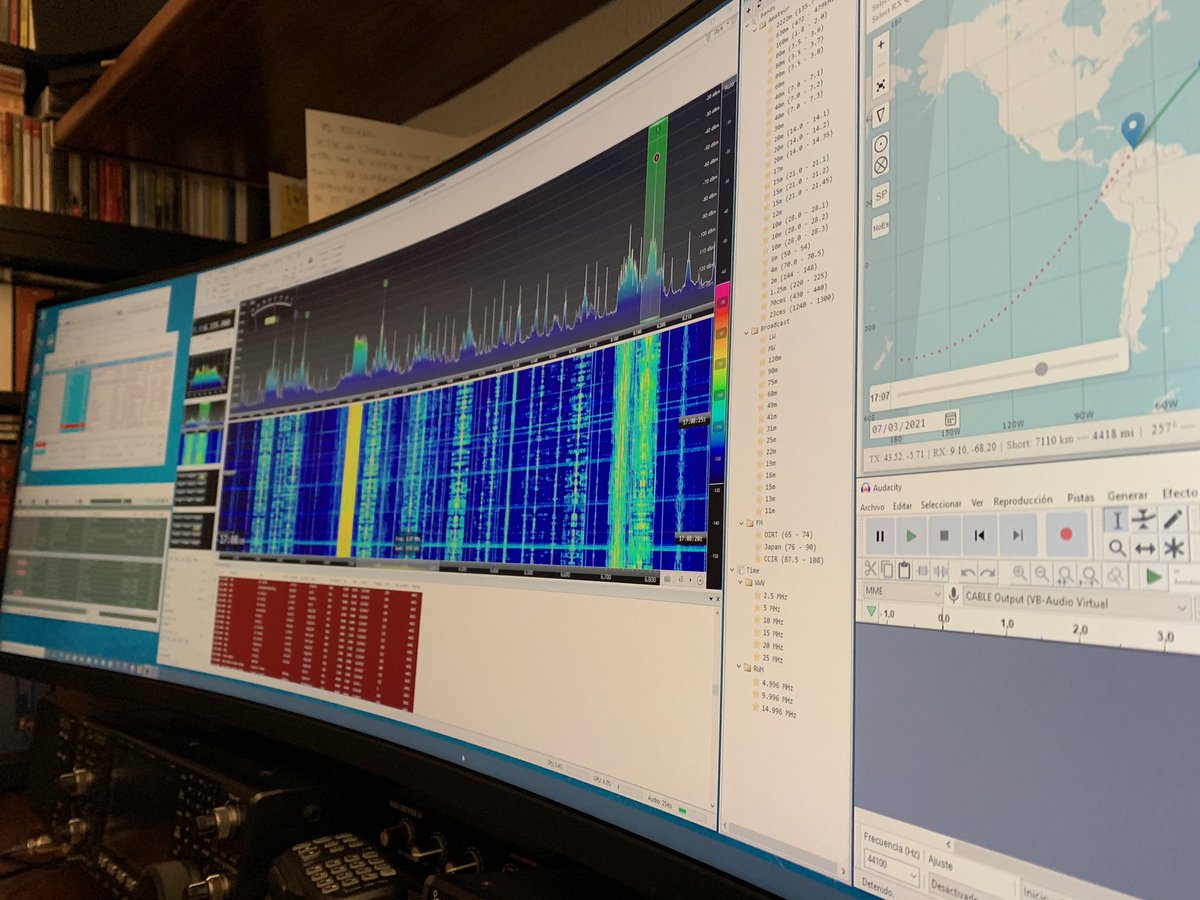Choose the Envelope tool in Audacity
Image resolution: width=1200 pixels, height=900 pixels.
pyautogui.click(x=1143, y=517)
